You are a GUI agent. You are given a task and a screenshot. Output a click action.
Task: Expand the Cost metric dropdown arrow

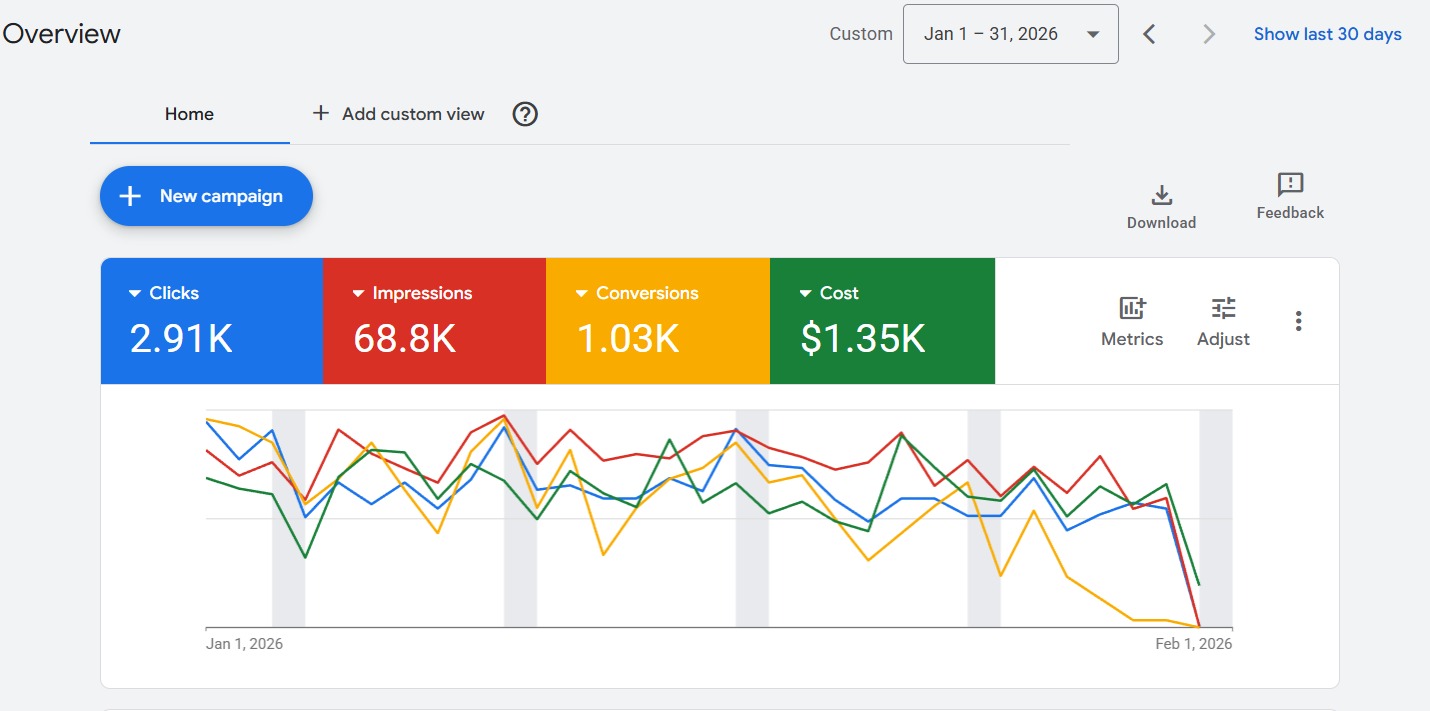[805, 294]
